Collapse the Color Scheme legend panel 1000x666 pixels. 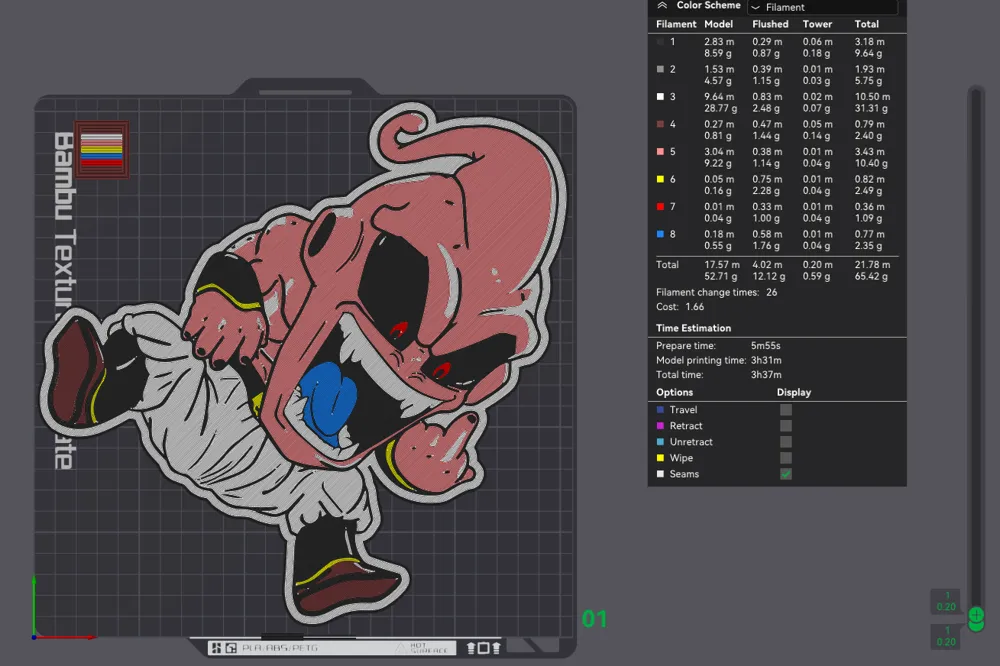coord(662,6)
